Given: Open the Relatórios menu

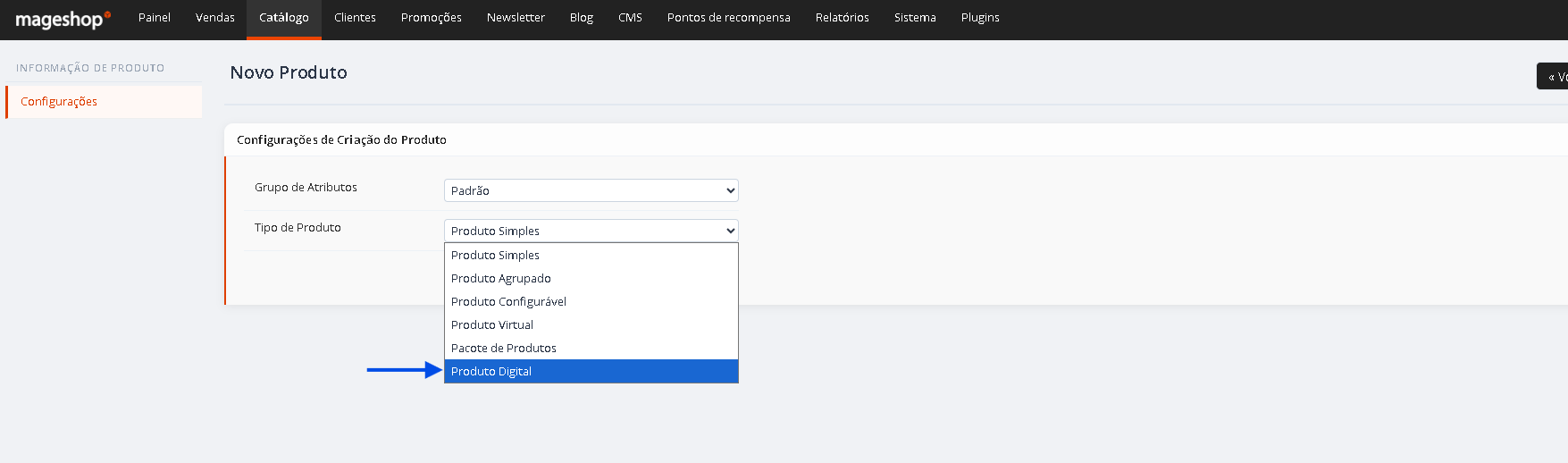Looking at the screenshot, I should 843,18.
